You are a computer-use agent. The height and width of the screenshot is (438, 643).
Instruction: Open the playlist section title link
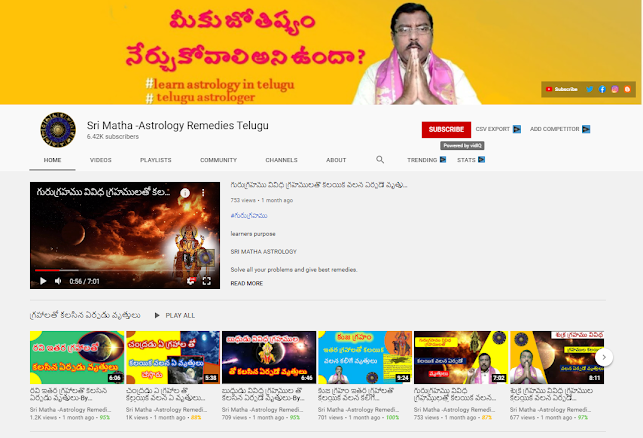(x=85, y=315)
